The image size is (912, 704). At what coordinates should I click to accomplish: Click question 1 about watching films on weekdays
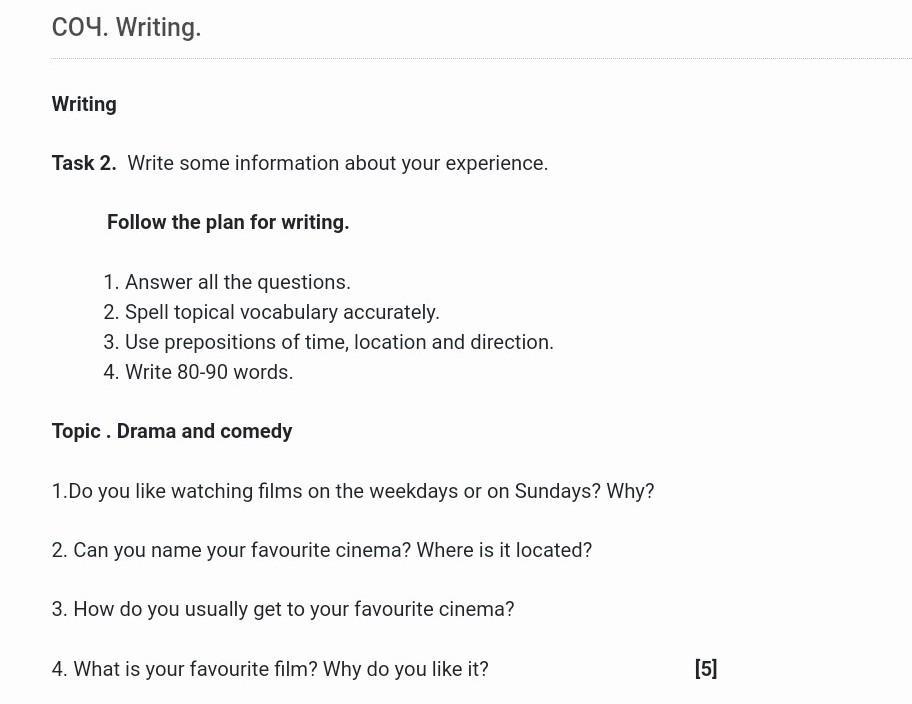tap(353, 492)
